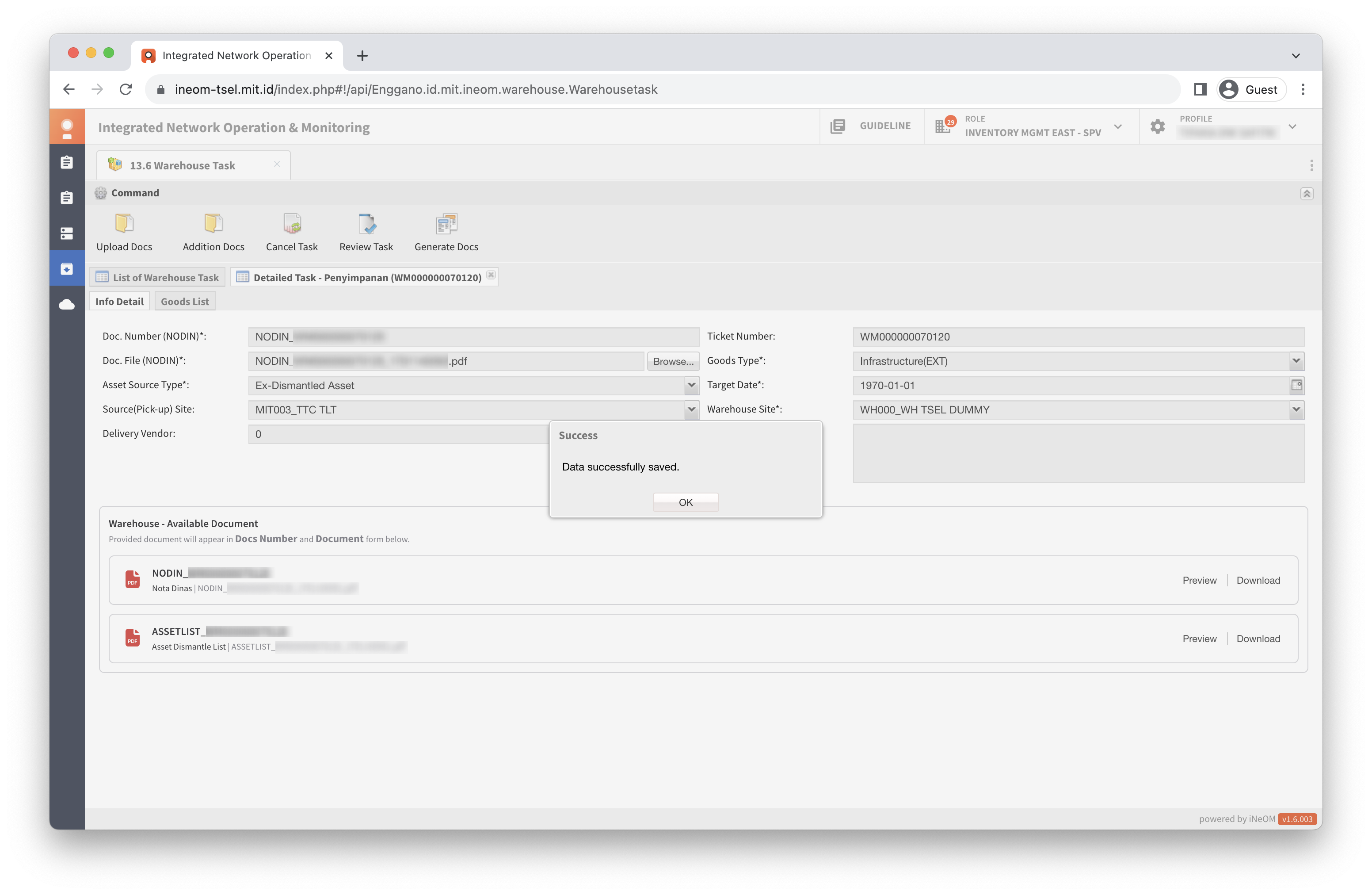Open a new browser tab
The height and width of the screenshot is (895, 1372).
(x=362, y=56)
